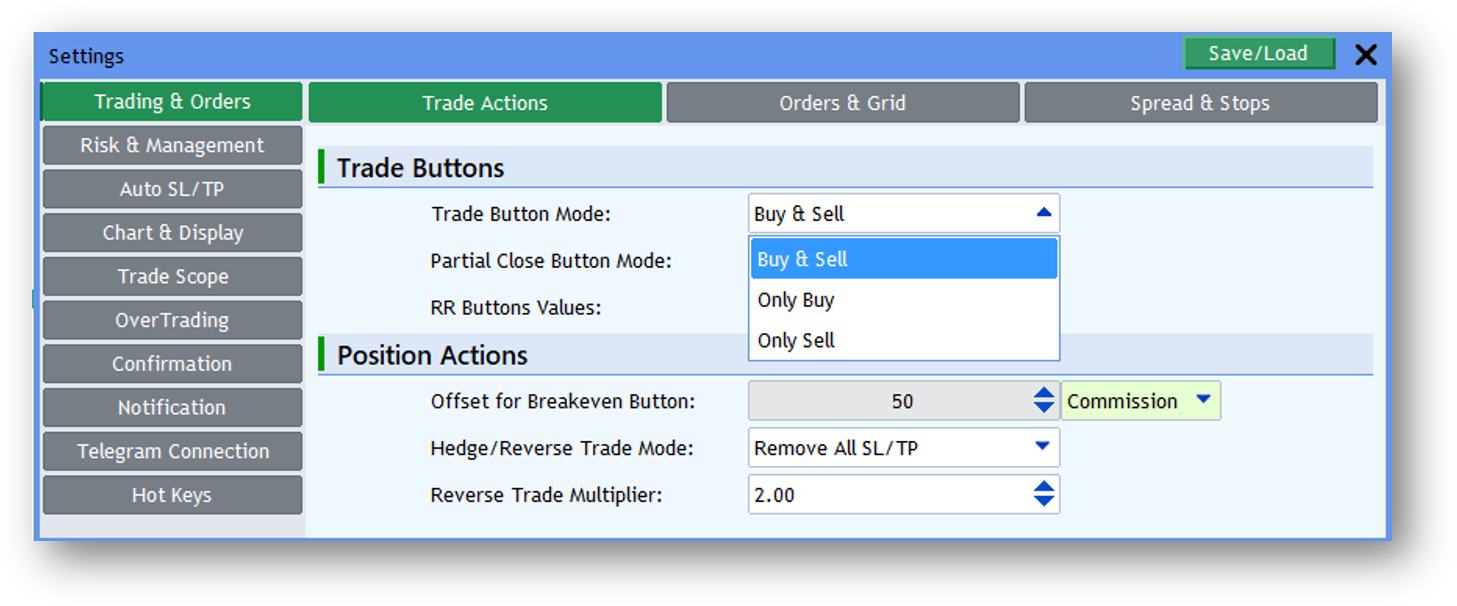Open Hedge/Reverse Trade Mode dropdown

point(904,448)
